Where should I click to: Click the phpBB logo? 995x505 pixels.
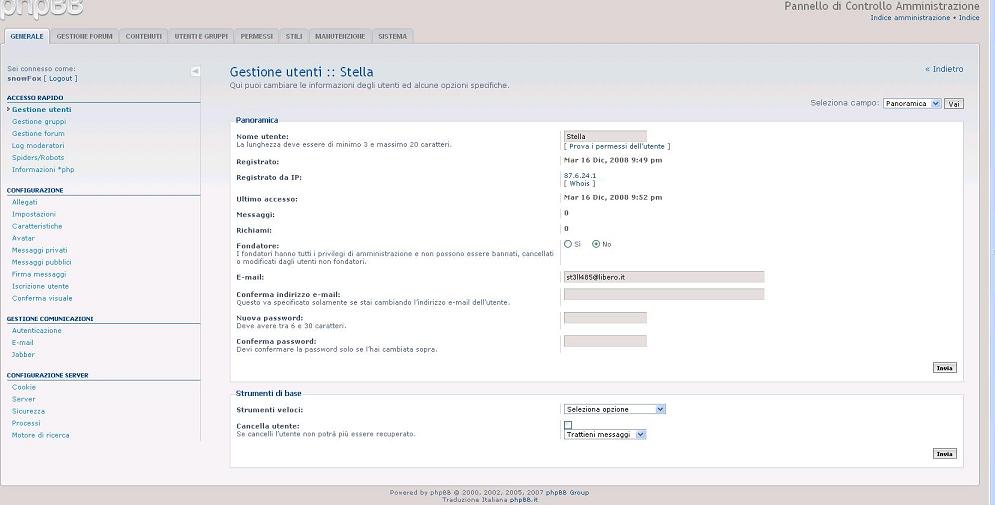tap(42, 8)
